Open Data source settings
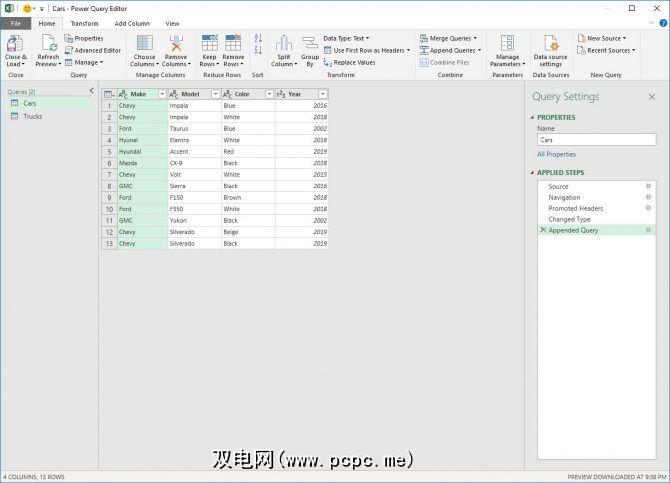Screen dimensions: 670x483 coord(550,51)
